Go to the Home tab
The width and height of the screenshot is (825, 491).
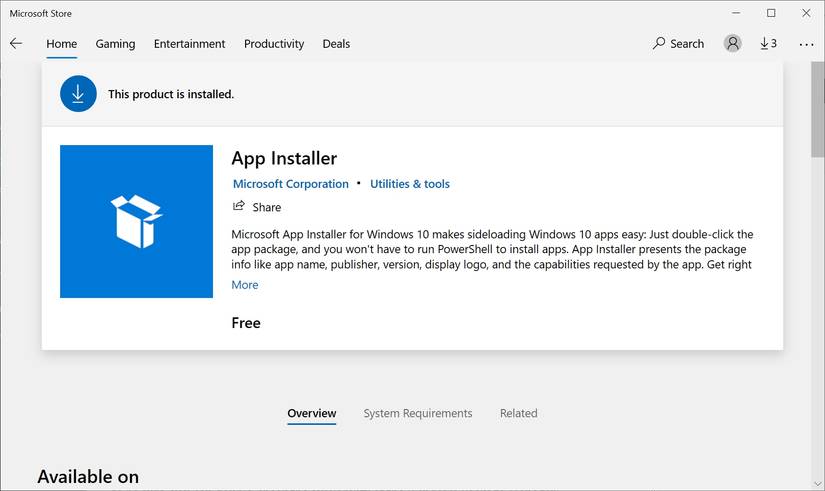click(x=61, y=44)
